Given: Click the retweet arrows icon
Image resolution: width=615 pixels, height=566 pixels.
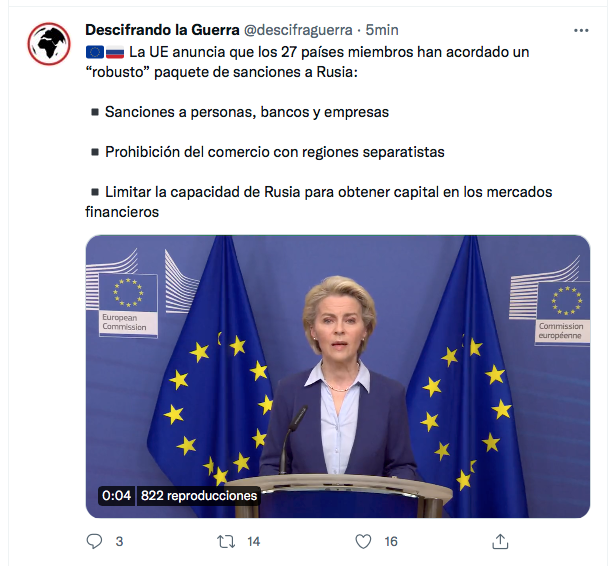Looking at the screenshot, I should [x=226, y=542].
